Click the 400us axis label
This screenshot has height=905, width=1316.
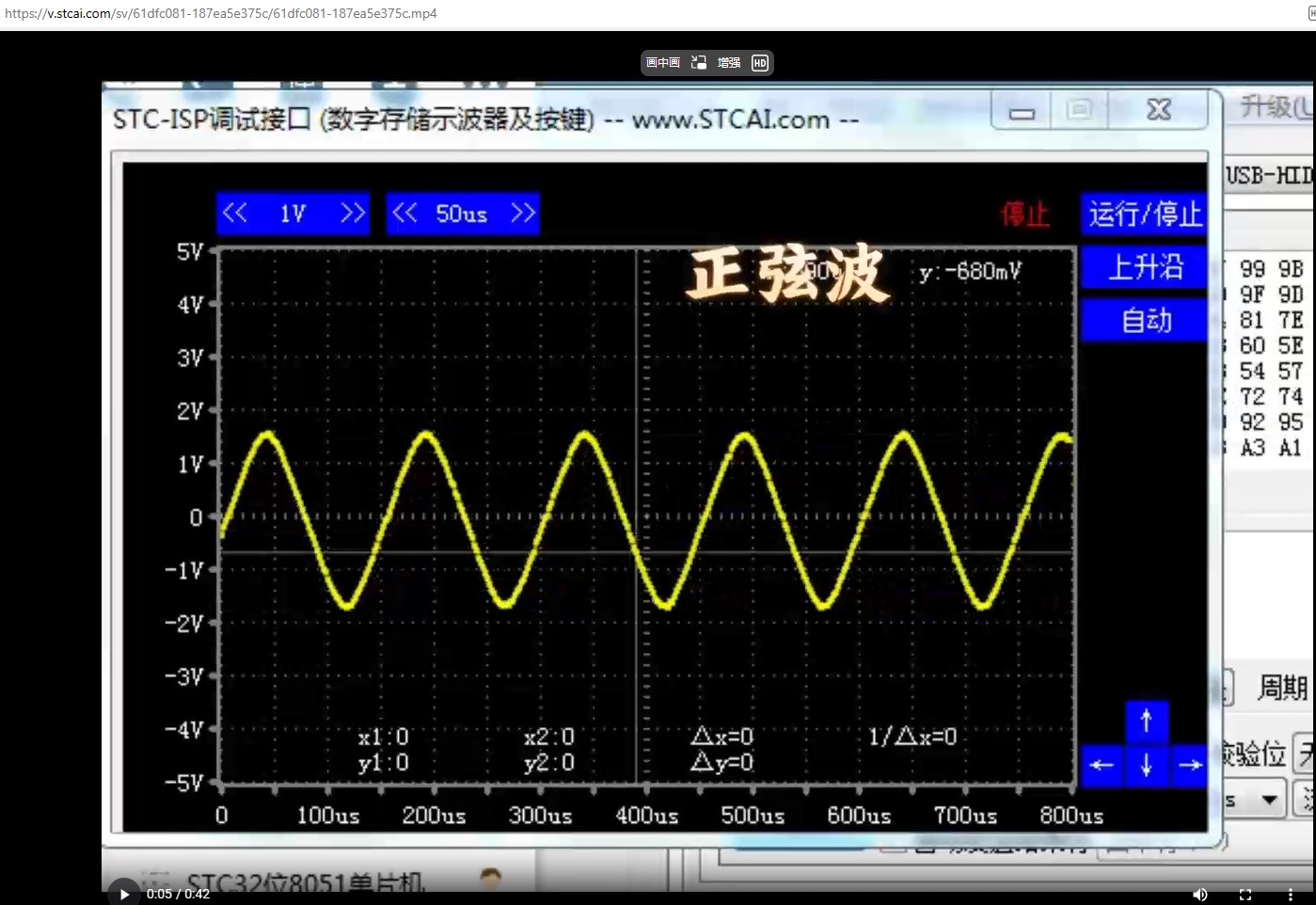pos(646,816)
